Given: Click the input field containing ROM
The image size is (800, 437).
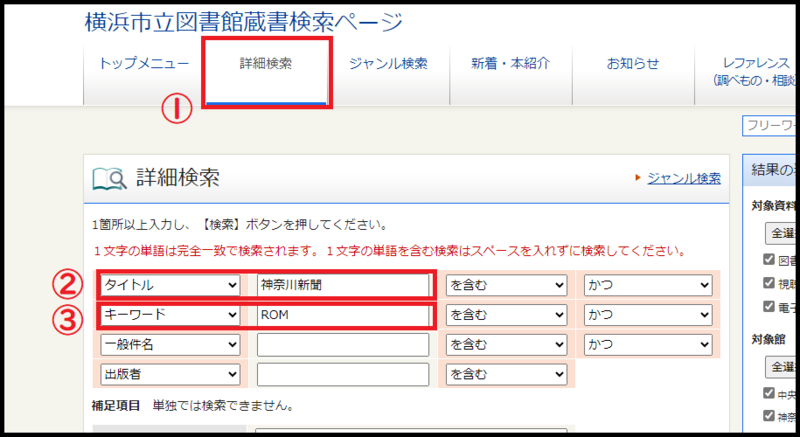Looking at the screenshot, I should [x=342, y=315].
